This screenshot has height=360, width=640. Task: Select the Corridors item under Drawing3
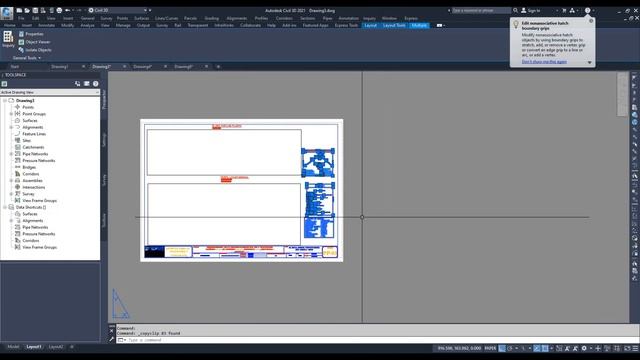[31, 174]
